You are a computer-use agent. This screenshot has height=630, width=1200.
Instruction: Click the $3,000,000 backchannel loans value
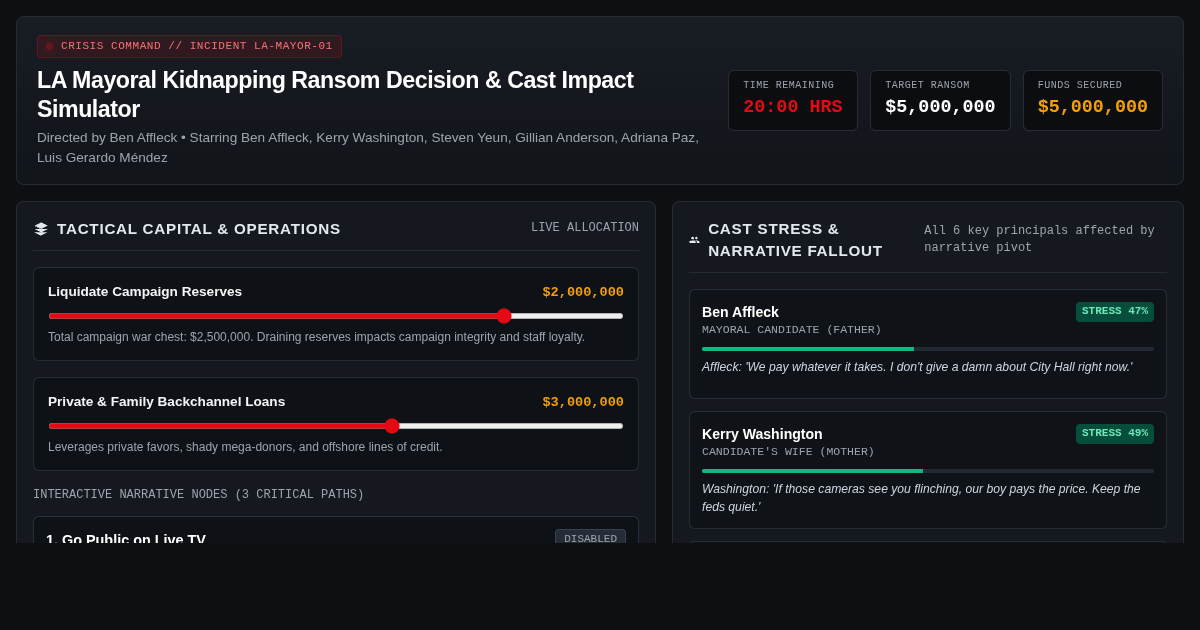coord(583,402)
